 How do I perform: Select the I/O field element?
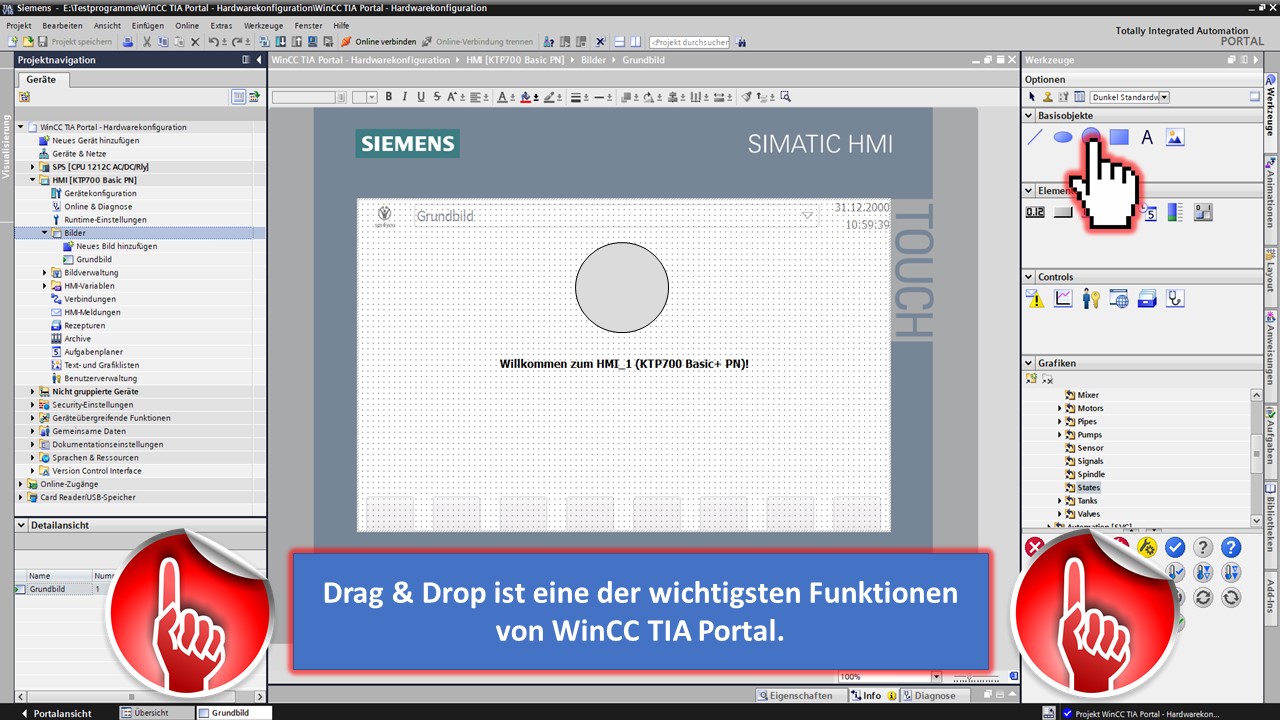1035,212
